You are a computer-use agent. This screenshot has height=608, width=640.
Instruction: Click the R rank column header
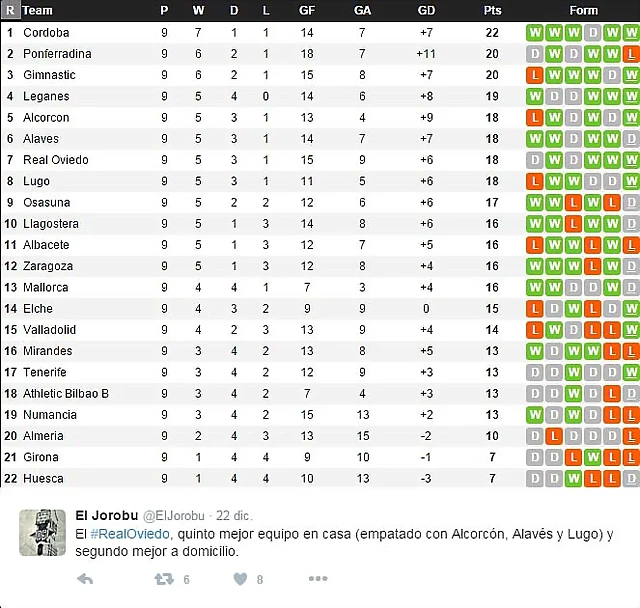[10, 10]
